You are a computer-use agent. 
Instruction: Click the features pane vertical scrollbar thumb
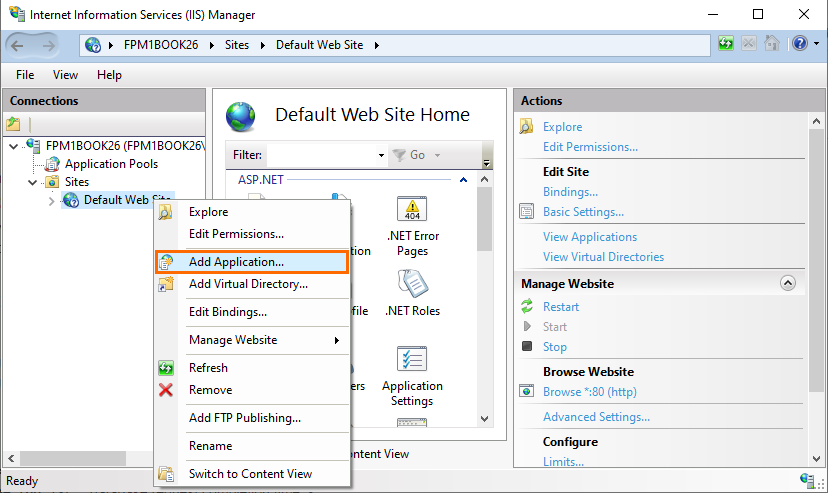click(x=484, y=219)
